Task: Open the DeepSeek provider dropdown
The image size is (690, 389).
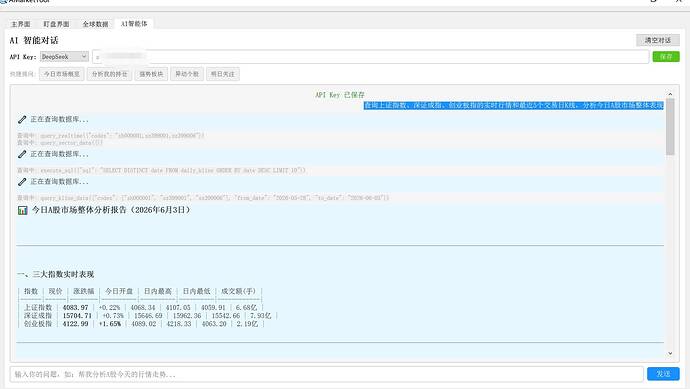Action: click(x=64, y=57)
